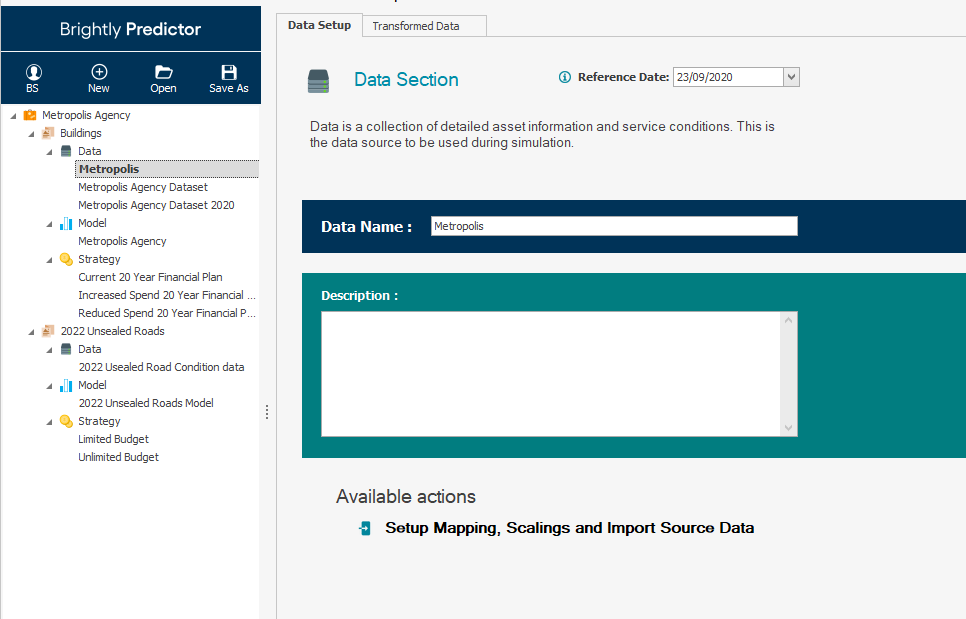Click Setup Mapping, Scalings and Import Source Data
966x619 pixels.
point(569,528)
